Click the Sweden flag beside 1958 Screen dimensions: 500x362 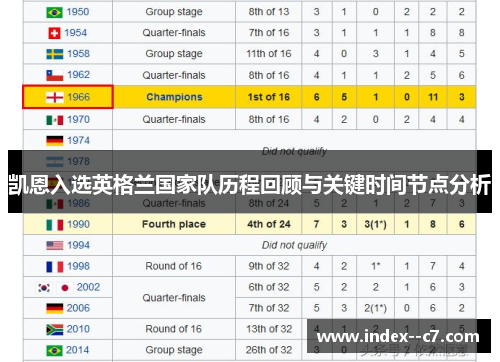coord(54,54)
